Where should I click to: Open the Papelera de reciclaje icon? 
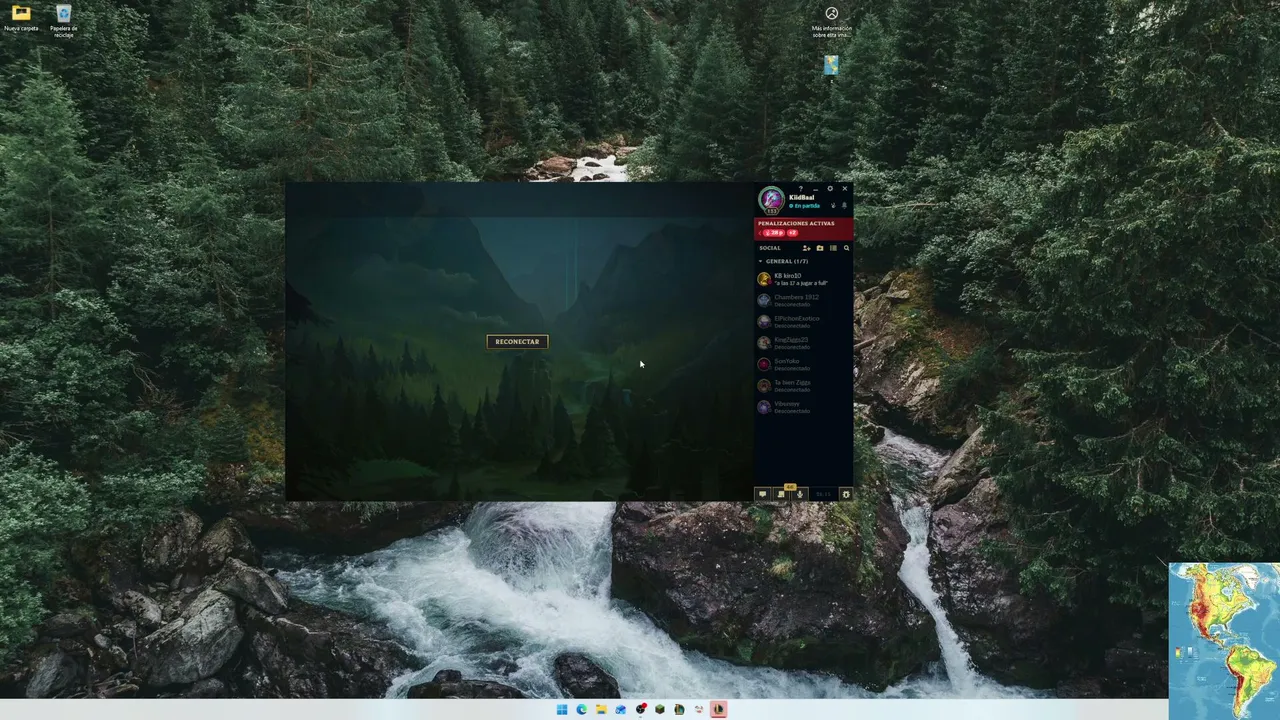click(63, 20)
